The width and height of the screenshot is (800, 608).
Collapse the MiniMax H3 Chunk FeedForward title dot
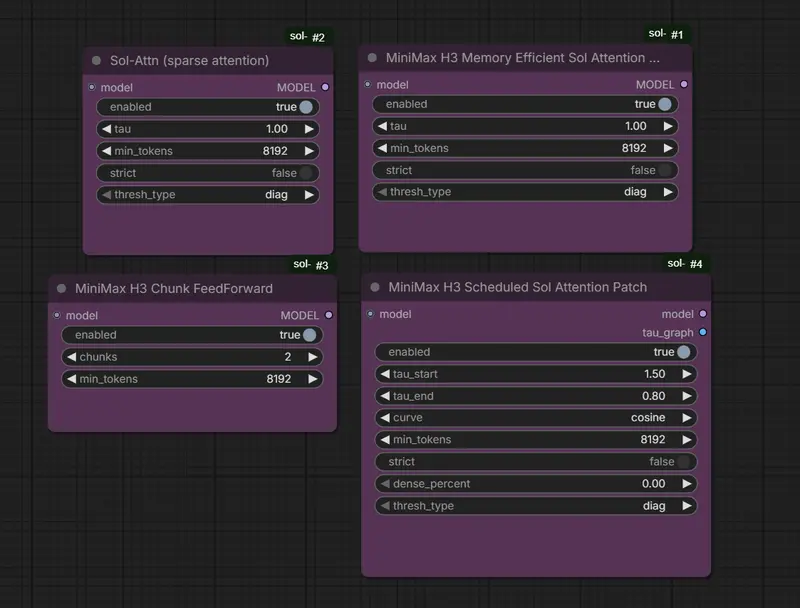point(61,288)
